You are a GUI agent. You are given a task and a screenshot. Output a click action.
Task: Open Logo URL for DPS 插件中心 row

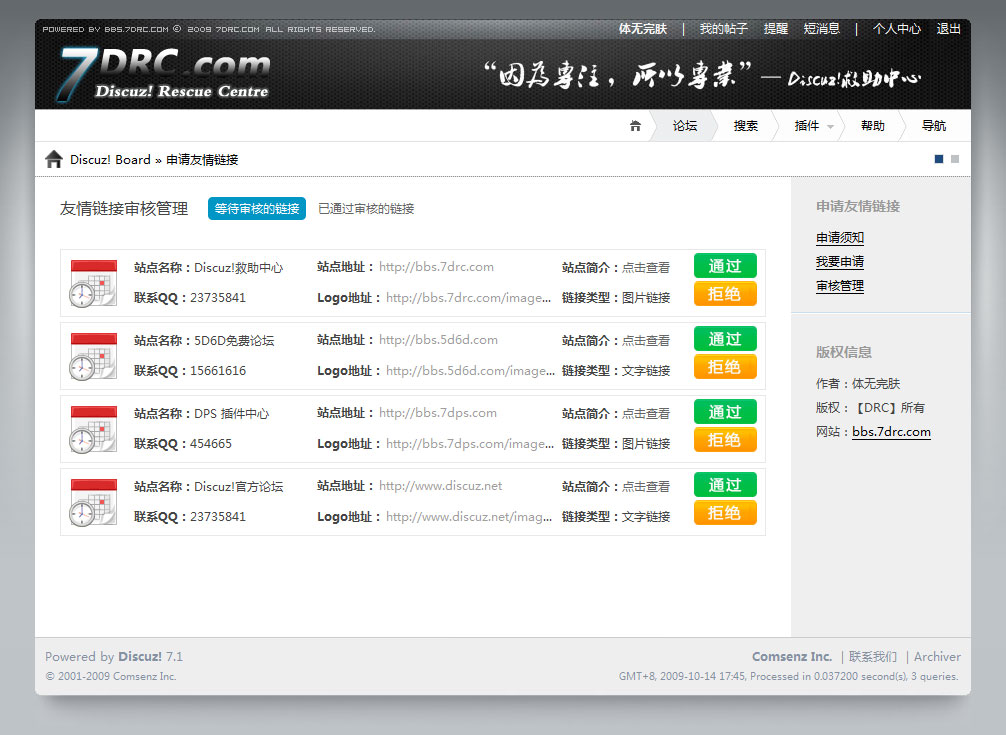coord(470,444)
